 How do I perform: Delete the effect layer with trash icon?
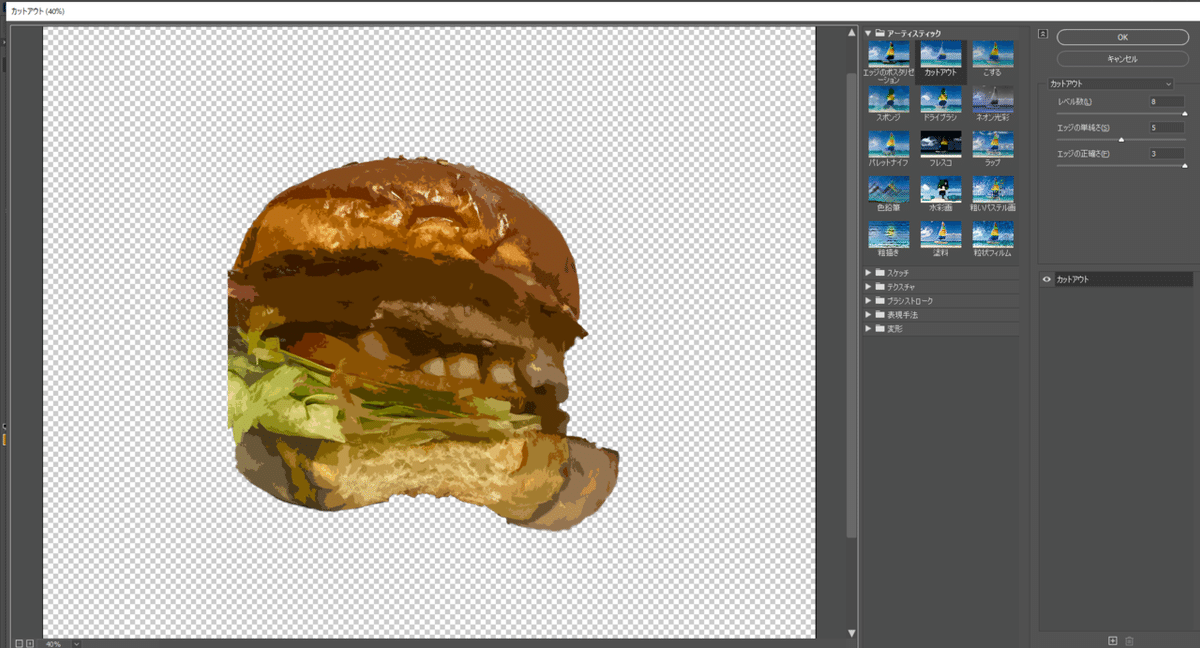[1129, 640]
